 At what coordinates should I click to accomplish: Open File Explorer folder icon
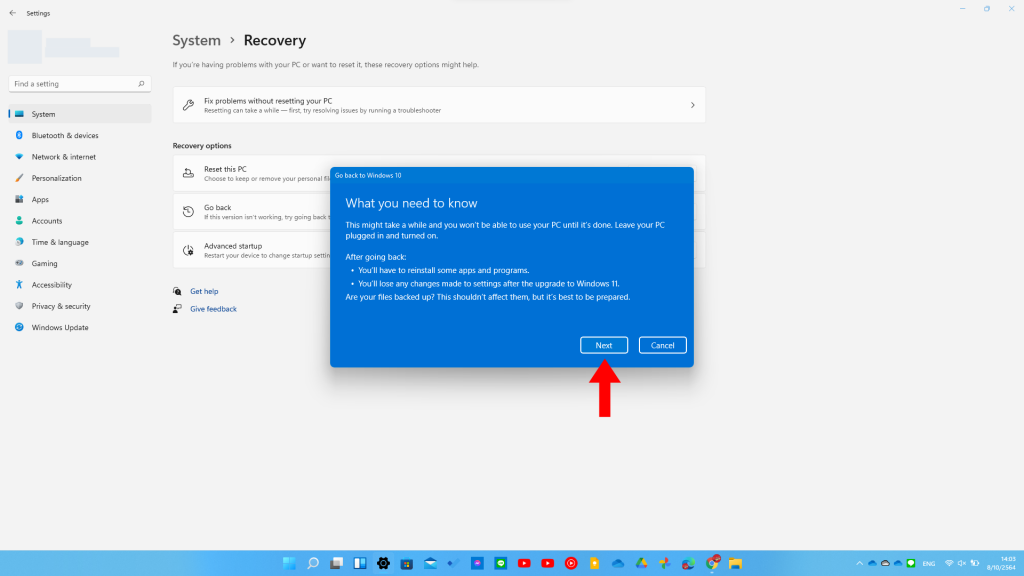[735, 563]
